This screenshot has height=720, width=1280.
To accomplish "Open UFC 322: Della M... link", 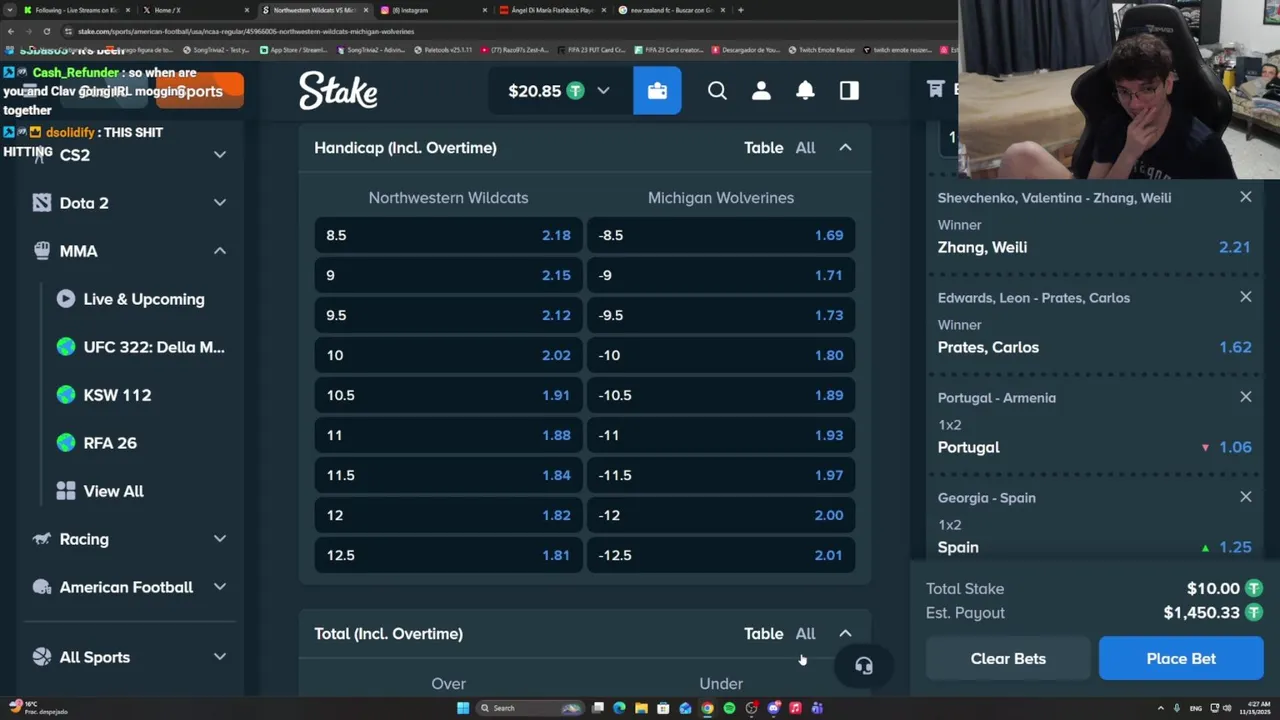I will [x=154, y=347].
